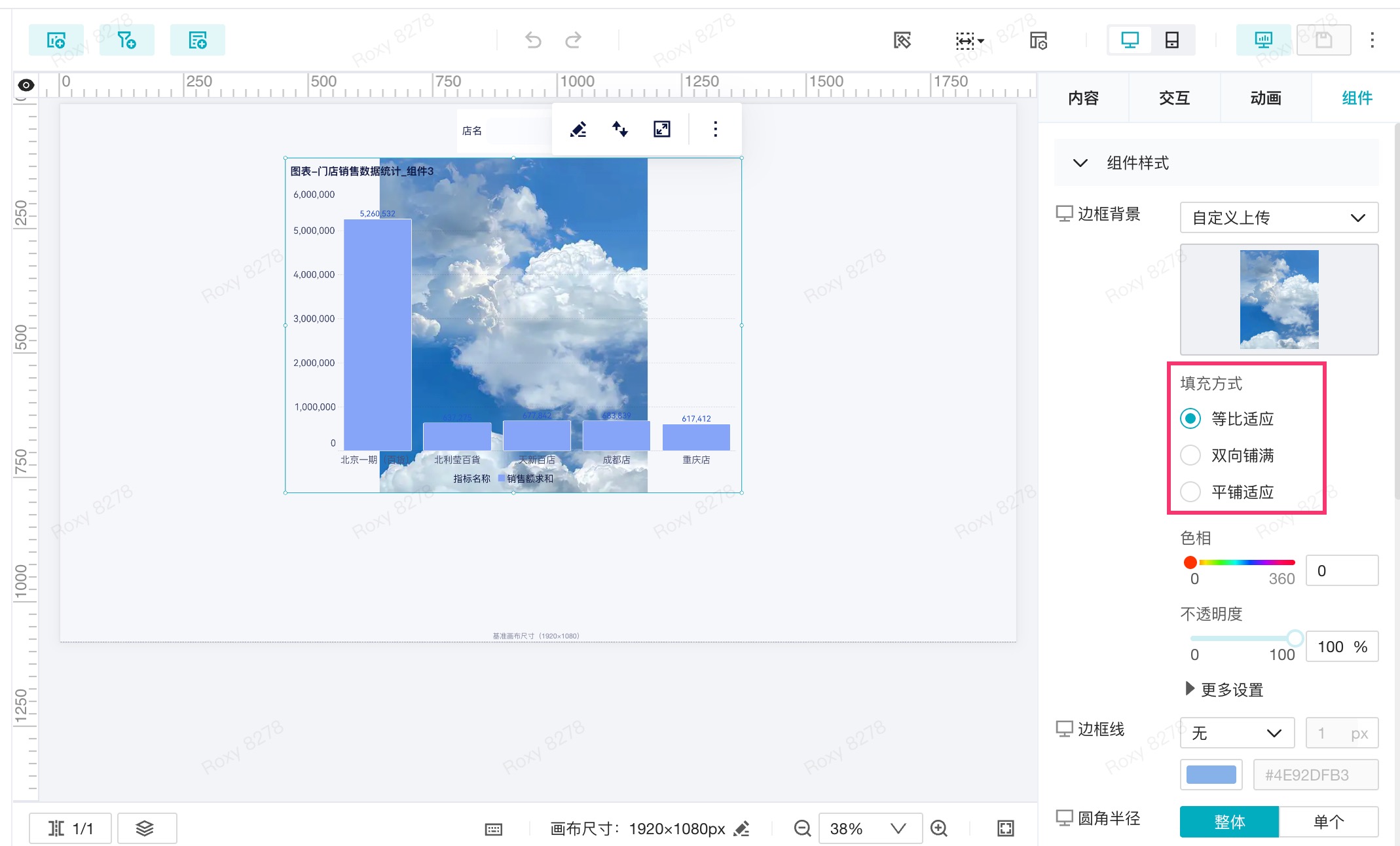The image size is (1400, 846).
Task: Expand 更多设置 section
Action: coord(1223,690)
